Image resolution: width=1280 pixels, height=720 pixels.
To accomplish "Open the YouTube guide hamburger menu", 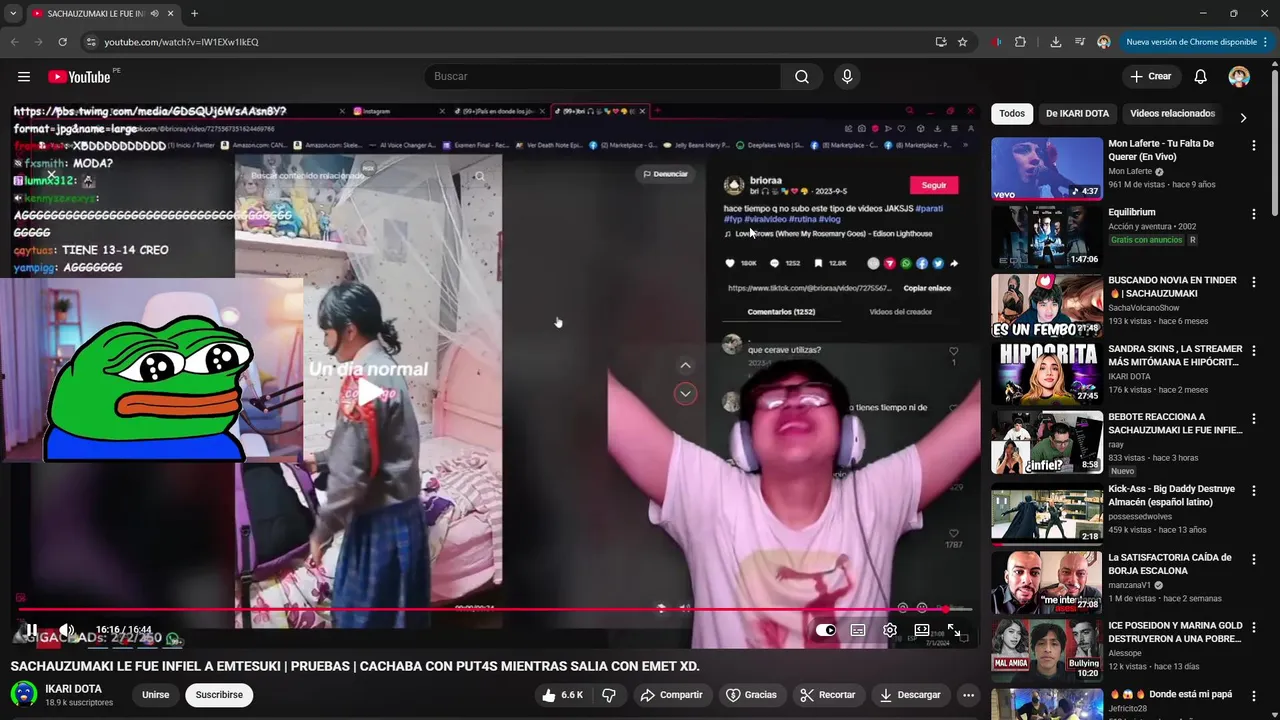I will tap(24, 77).
